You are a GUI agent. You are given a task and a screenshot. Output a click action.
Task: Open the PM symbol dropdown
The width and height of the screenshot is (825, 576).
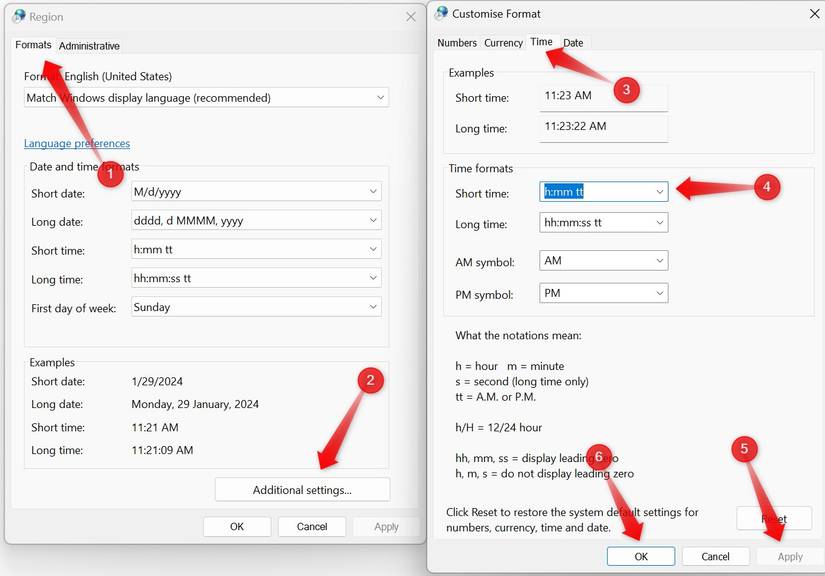[603, 293]
